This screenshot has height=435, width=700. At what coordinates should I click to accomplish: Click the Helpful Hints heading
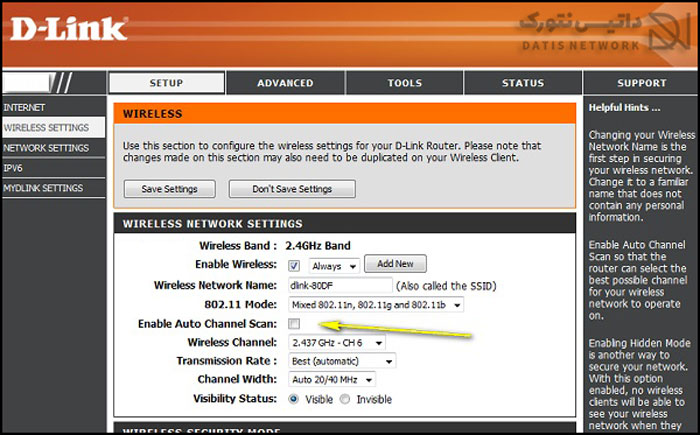(x=624, y=108)
